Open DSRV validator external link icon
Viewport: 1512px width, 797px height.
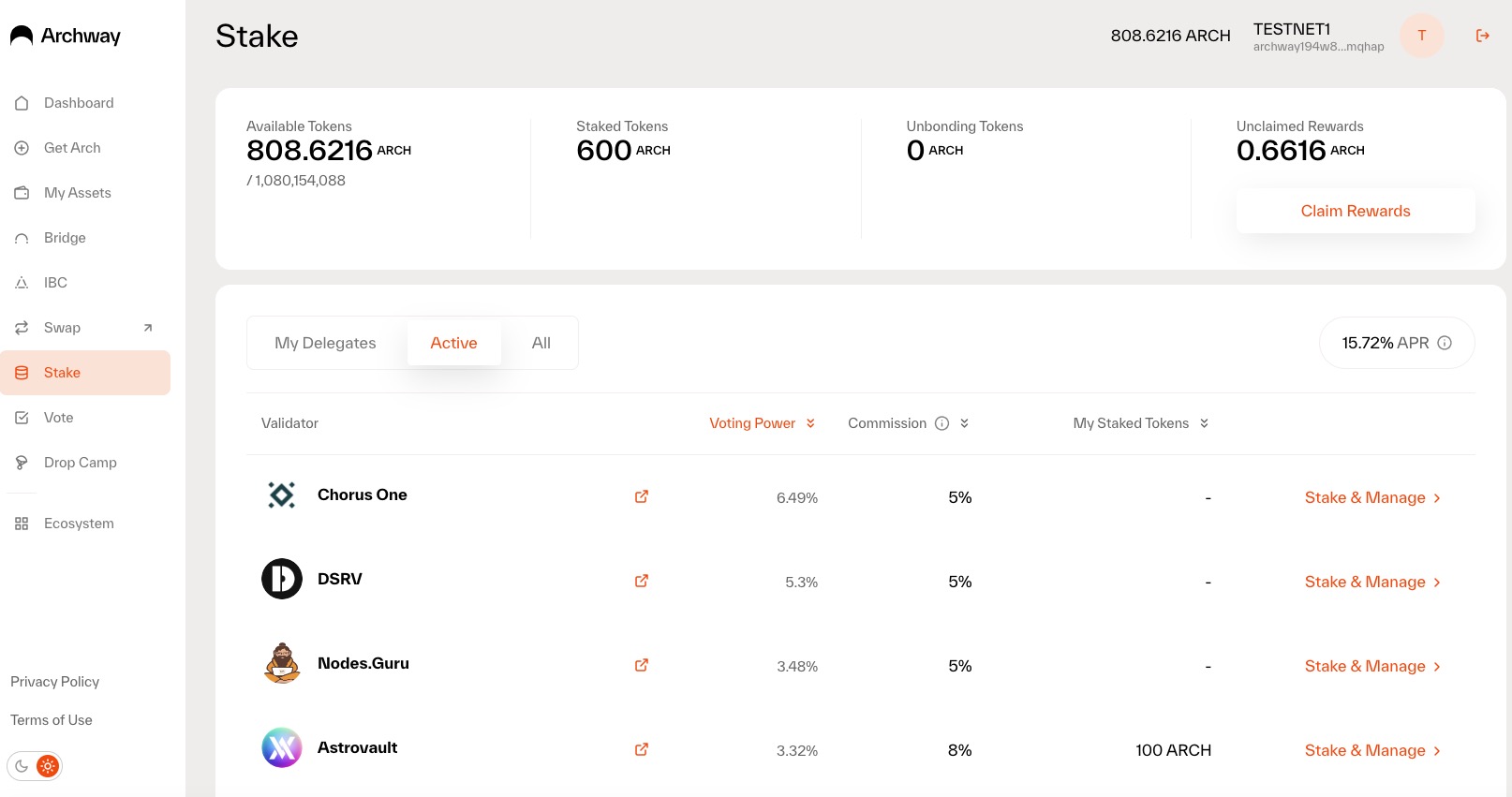642,581
